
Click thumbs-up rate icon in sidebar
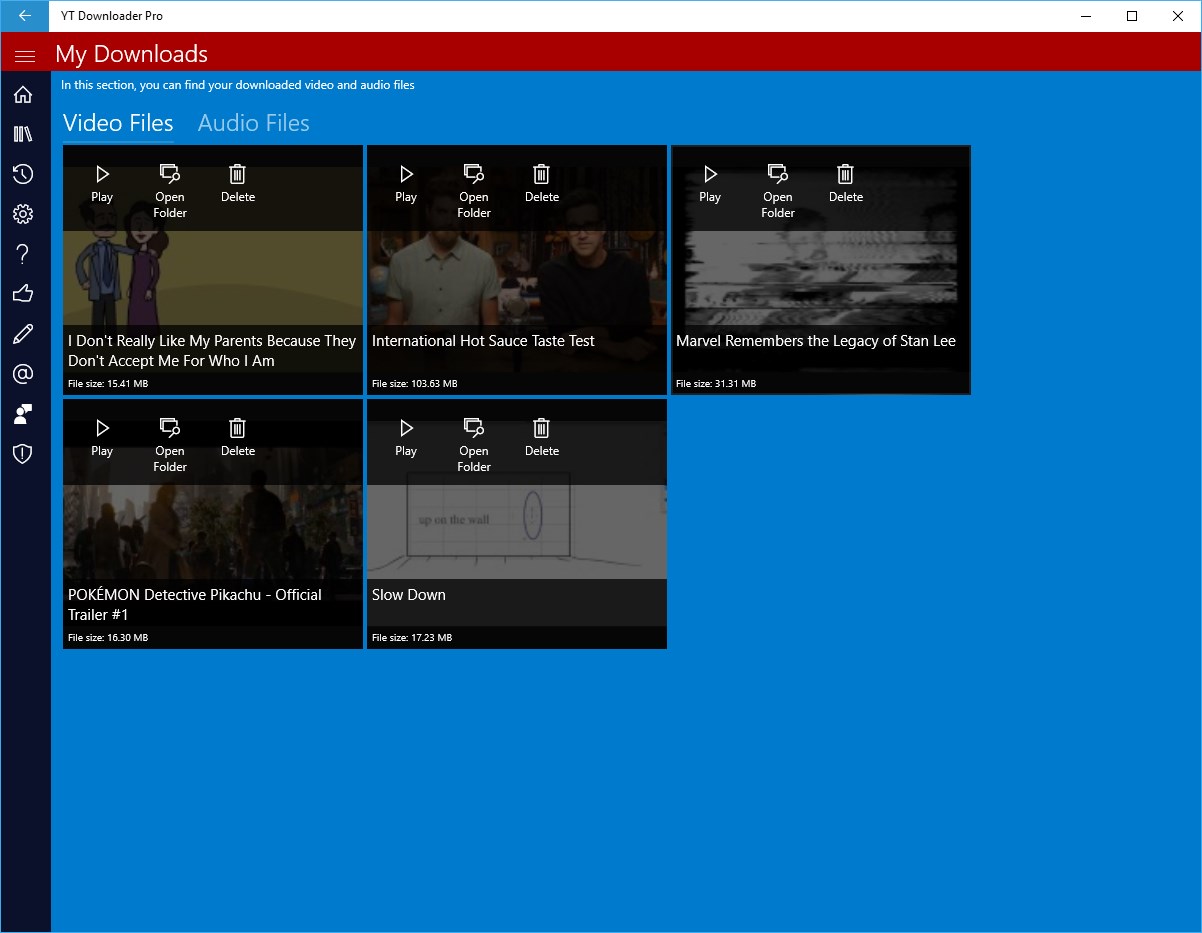(23, 294)
